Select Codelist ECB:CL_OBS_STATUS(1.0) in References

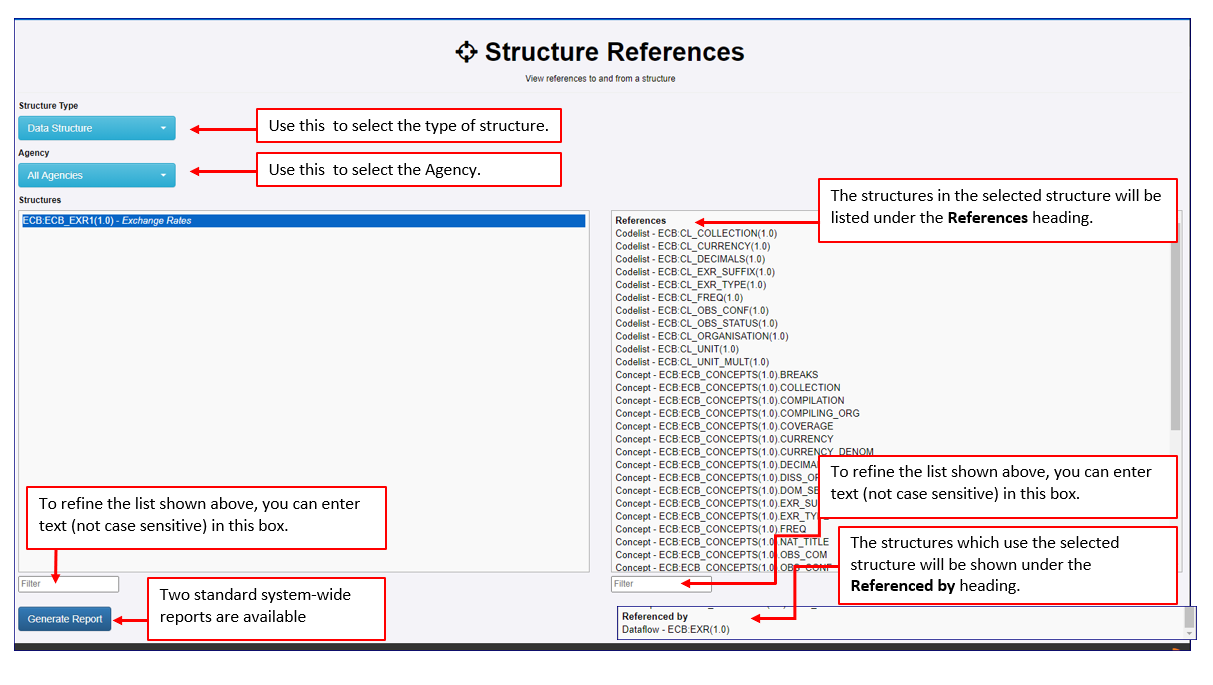(695, 322)
